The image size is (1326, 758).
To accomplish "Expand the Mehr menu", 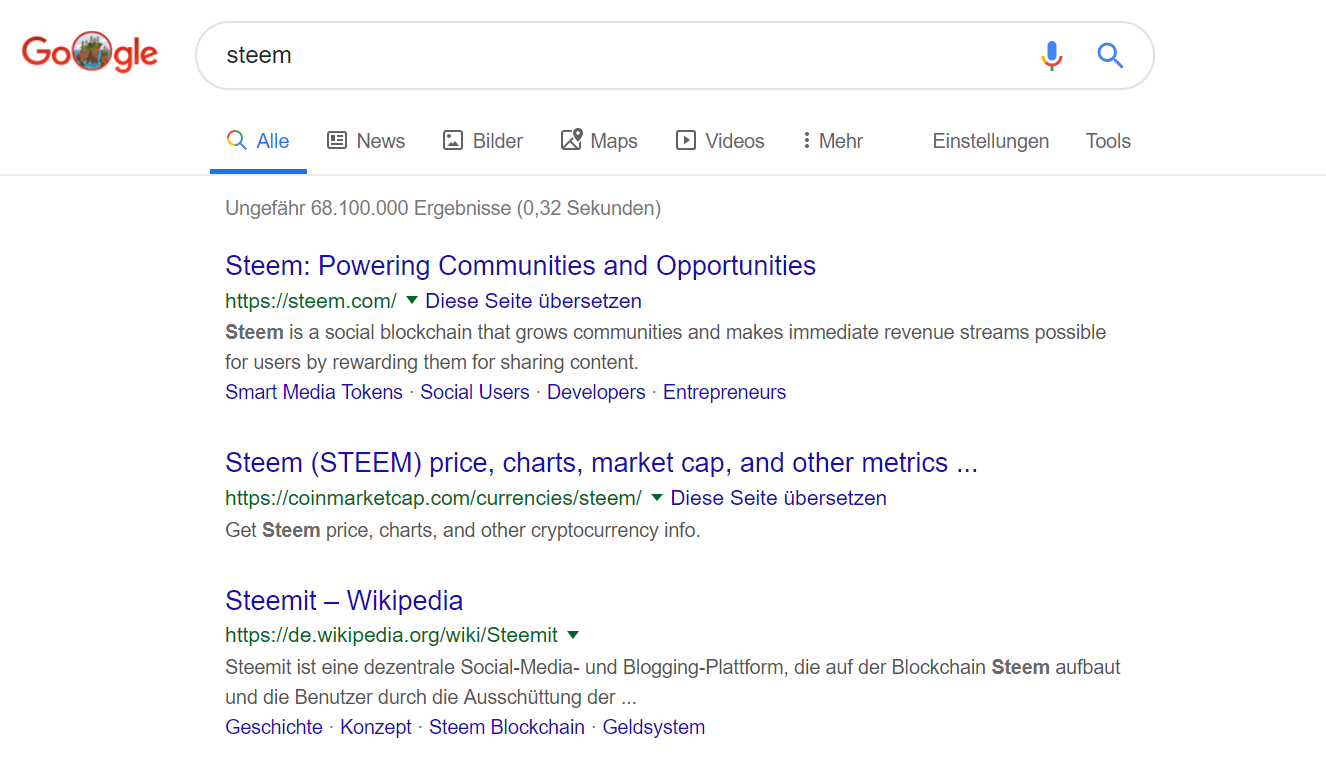I will 833,141.
